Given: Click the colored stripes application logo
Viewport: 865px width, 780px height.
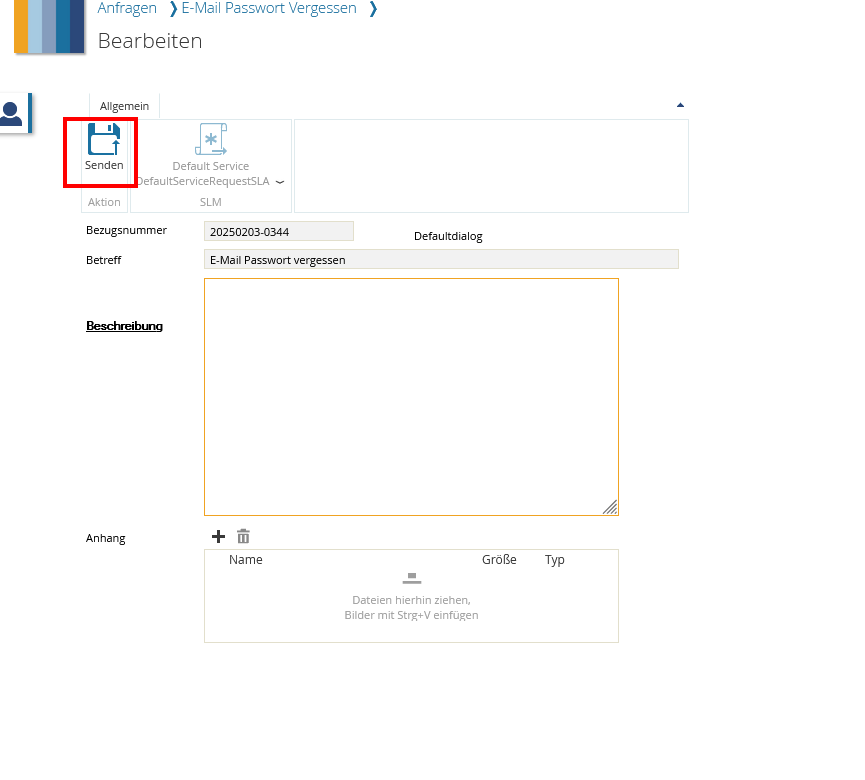Looking at the screenshot, I should [49, 25].
